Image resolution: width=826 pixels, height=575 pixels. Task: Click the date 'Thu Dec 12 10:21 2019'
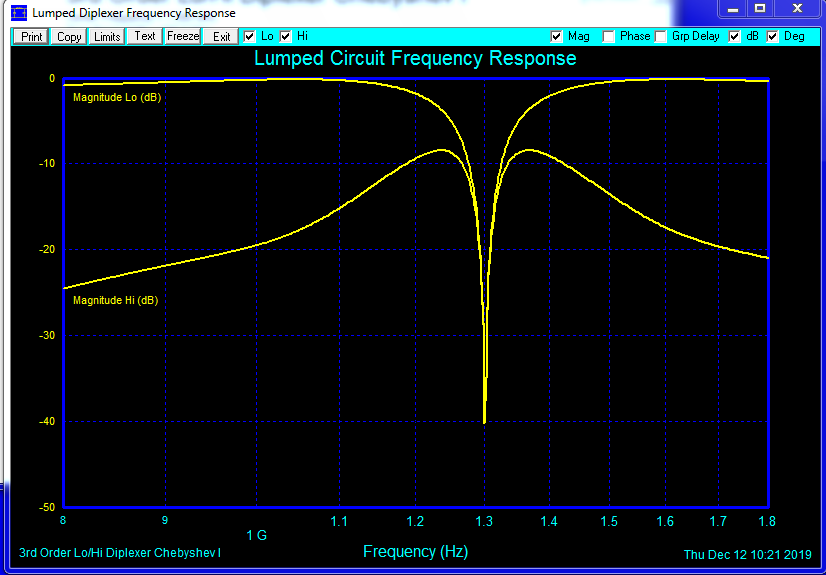[748, 554]
